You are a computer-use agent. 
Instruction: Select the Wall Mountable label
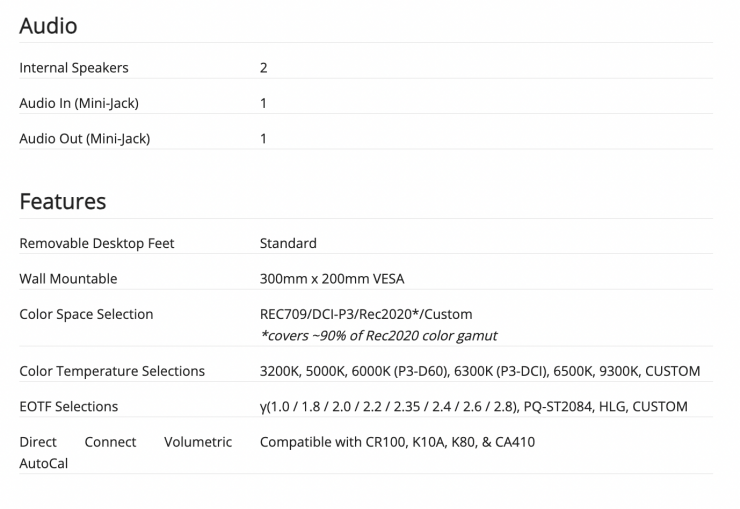coord(68,278)
